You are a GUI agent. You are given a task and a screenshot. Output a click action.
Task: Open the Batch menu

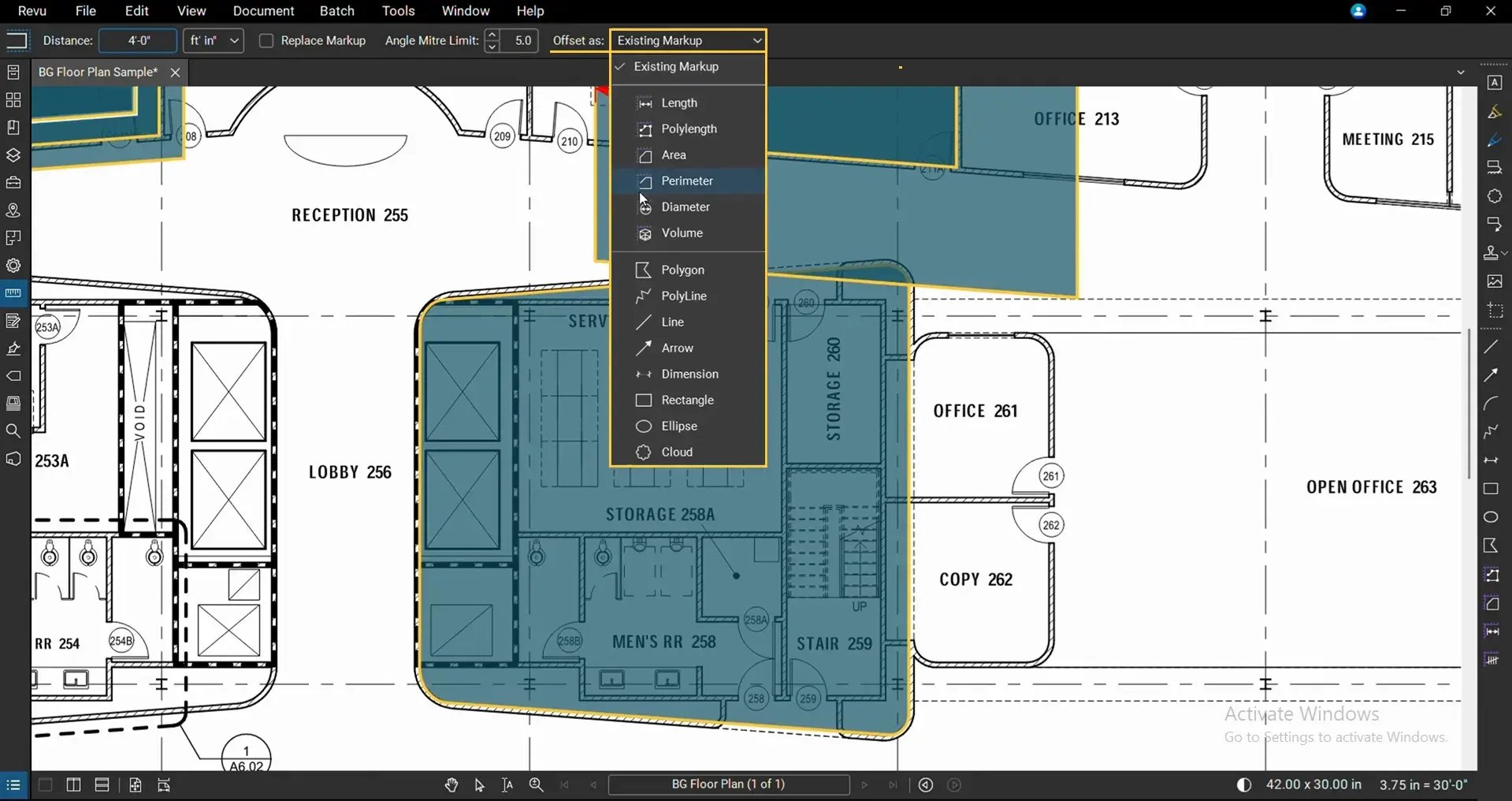pyautogui.click(x=336, y=11)
